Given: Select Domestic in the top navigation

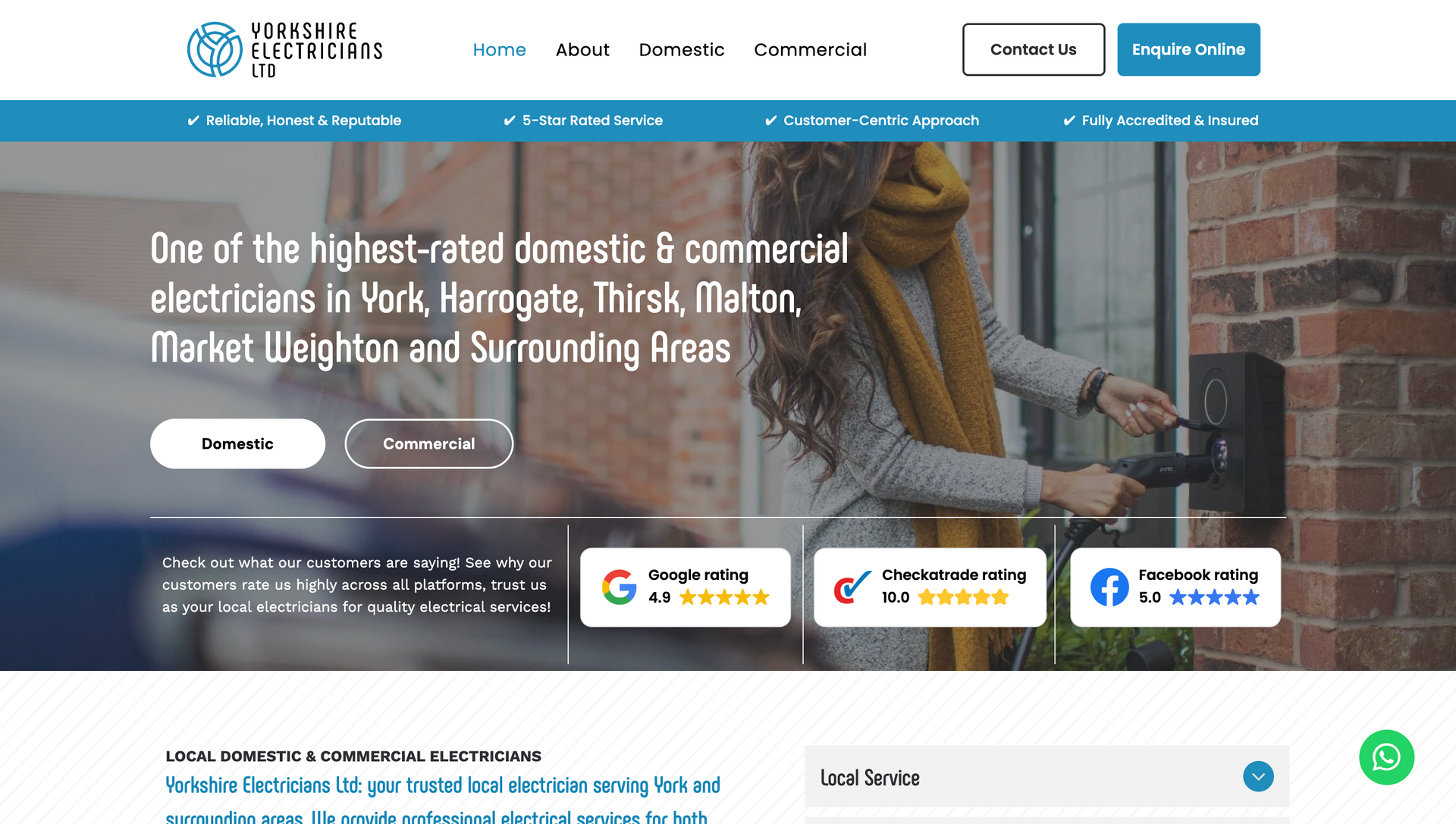Looking at the screenshot, I should (682, 50).
